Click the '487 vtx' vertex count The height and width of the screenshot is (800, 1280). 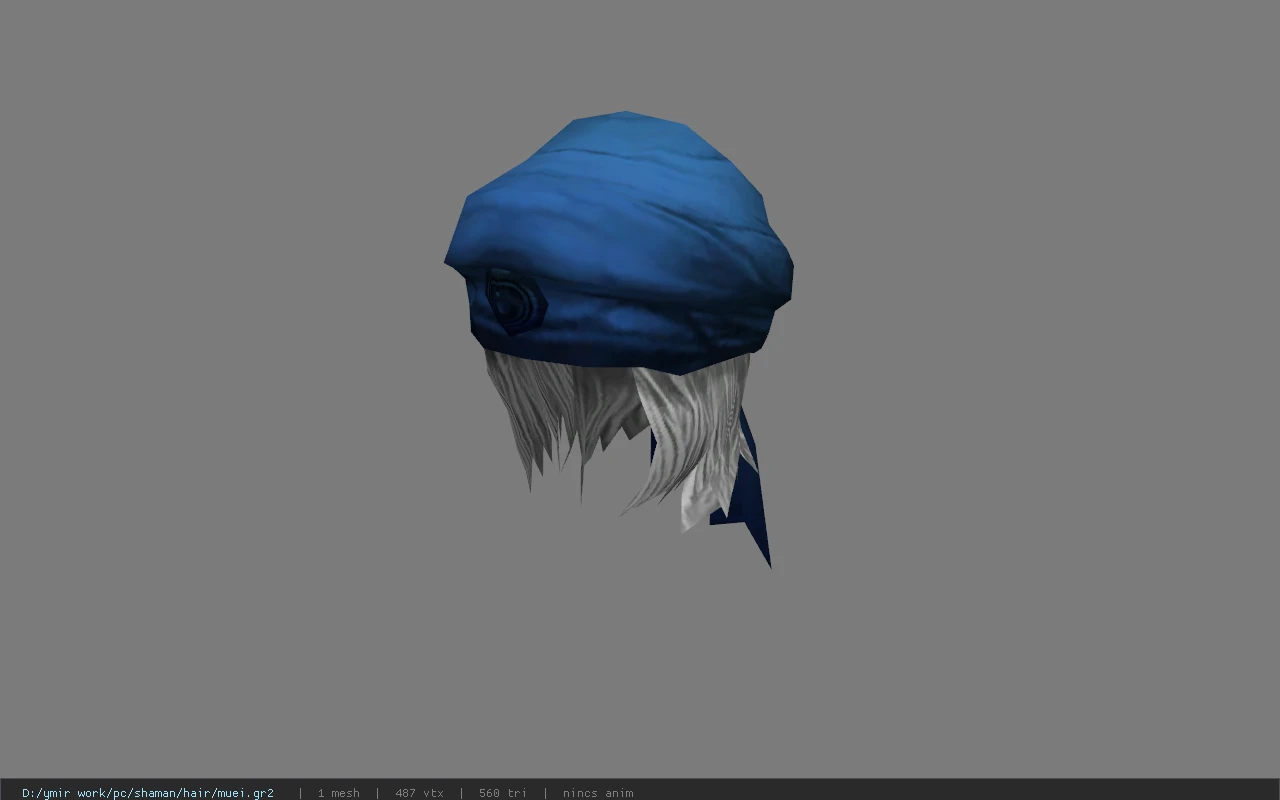click(x=419, y=793)
